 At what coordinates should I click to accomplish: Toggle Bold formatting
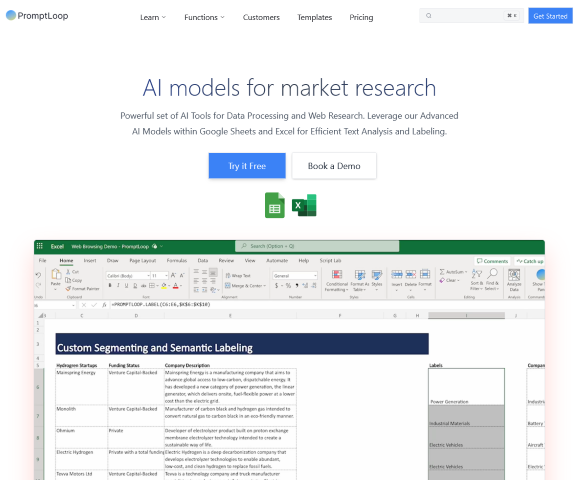pos(110,285)
